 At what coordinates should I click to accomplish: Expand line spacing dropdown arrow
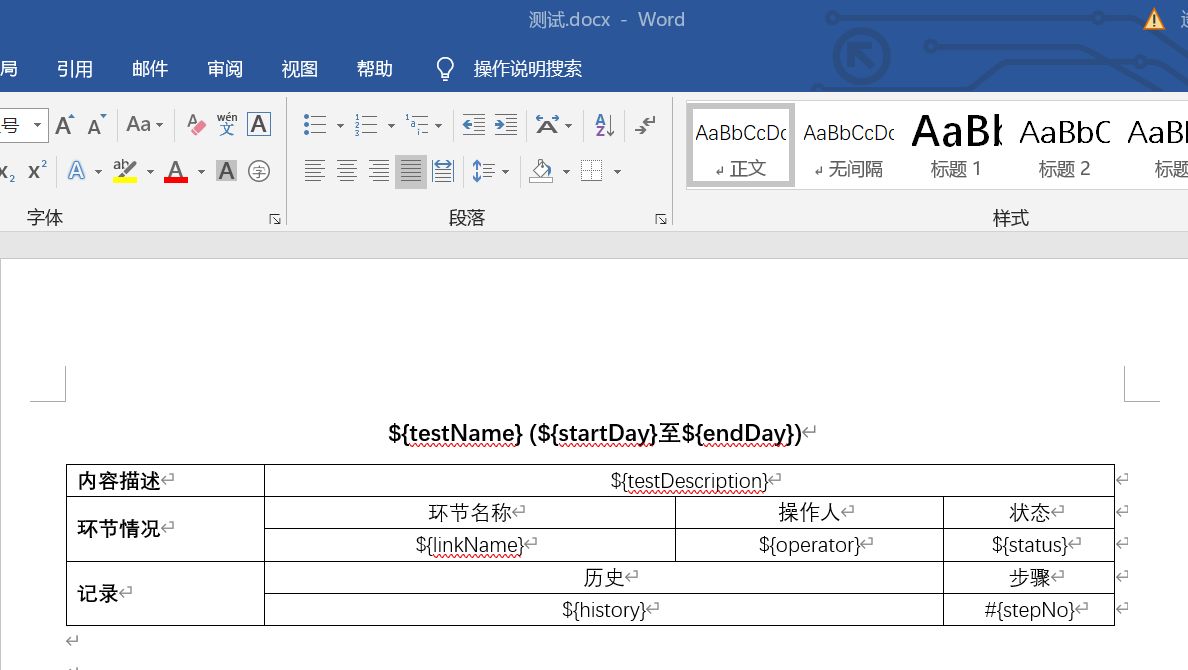click(505, 172)
